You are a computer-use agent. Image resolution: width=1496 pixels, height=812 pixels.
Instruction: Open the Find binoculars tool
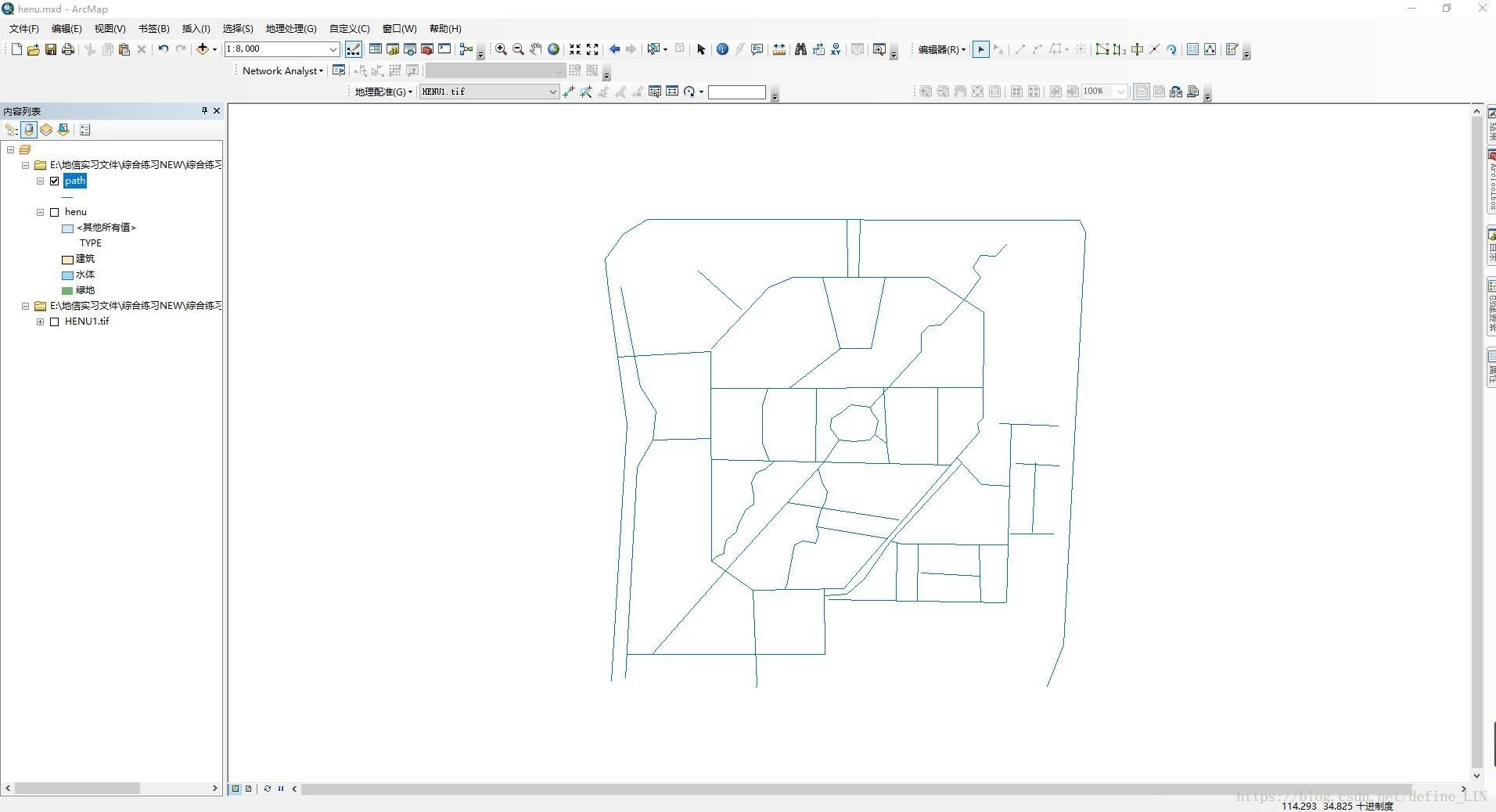pos(800,49)
